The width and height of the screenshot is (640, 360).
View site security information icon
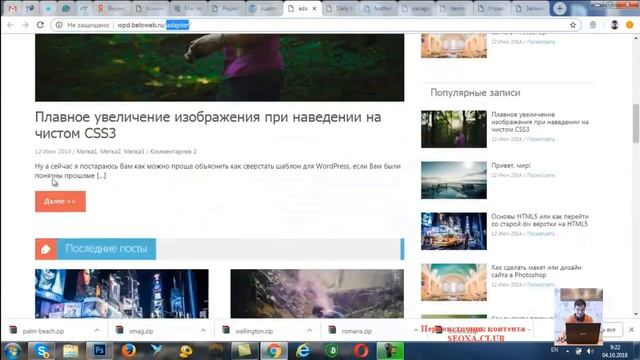[x=59, y=25]
